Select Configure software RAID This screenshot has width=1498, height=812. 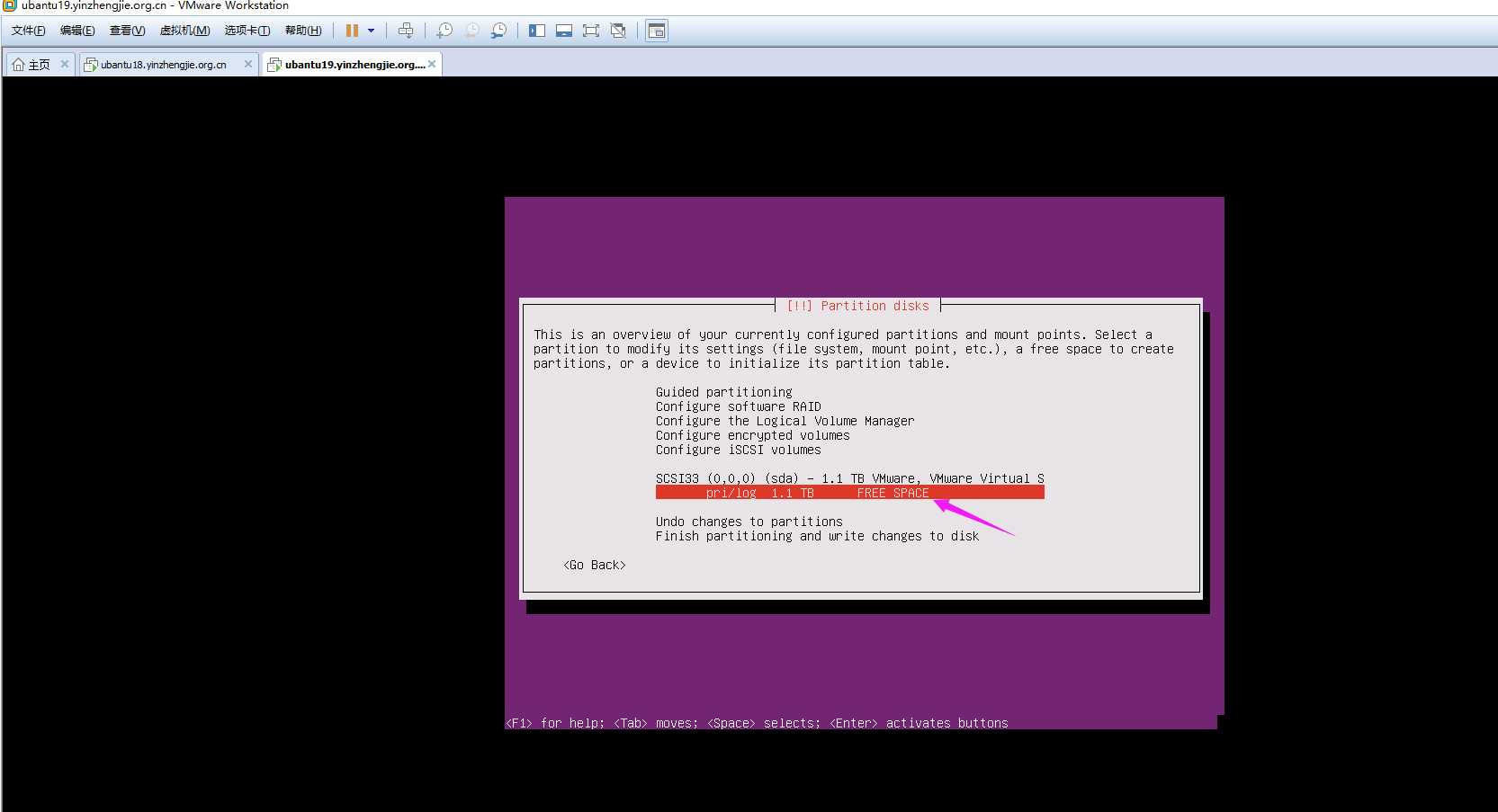(x=738, y=406)
